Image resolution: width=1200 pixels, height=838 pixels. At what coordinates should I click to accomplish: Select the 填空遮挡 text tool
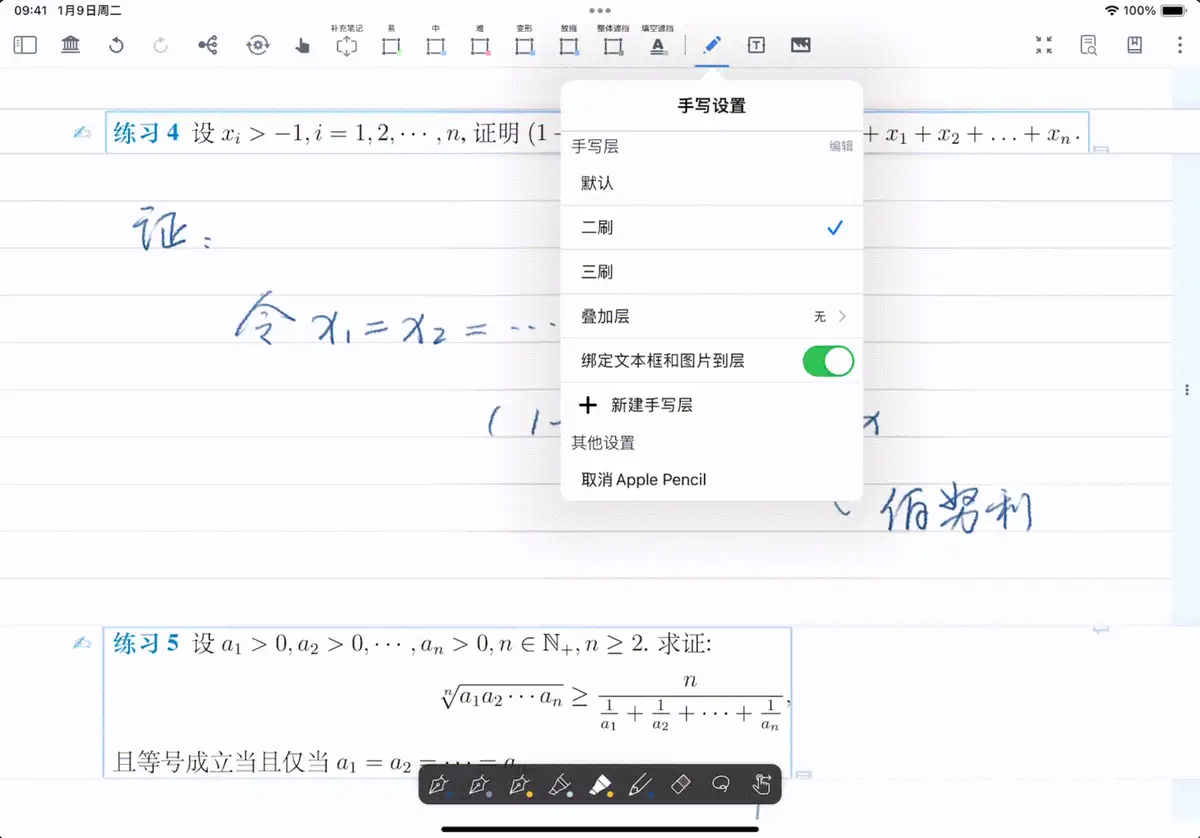click(658, 41)
